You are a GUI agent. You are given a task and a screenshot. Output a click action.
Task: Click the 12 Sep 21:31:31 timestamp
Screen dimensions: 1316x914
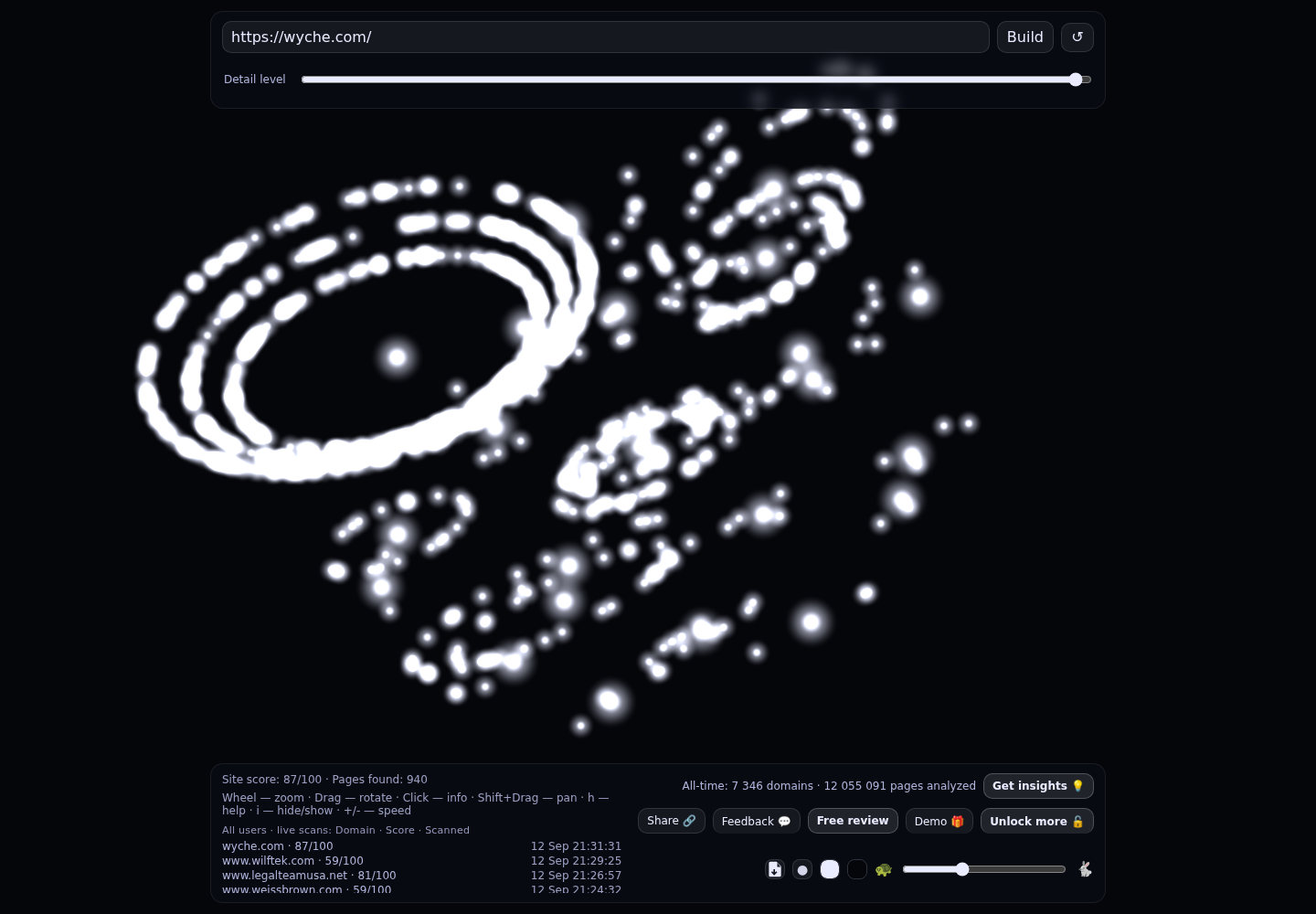(576, 846)
